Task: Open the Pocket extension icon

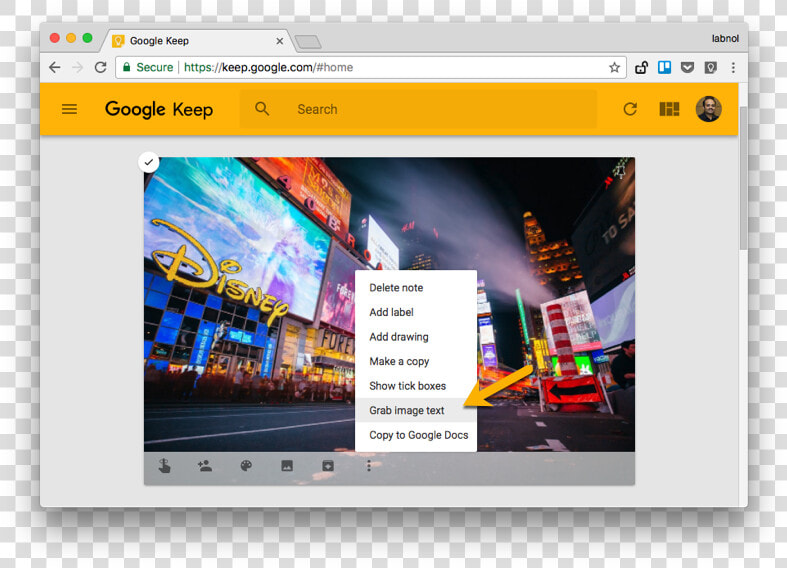Action: coord(687,67)
